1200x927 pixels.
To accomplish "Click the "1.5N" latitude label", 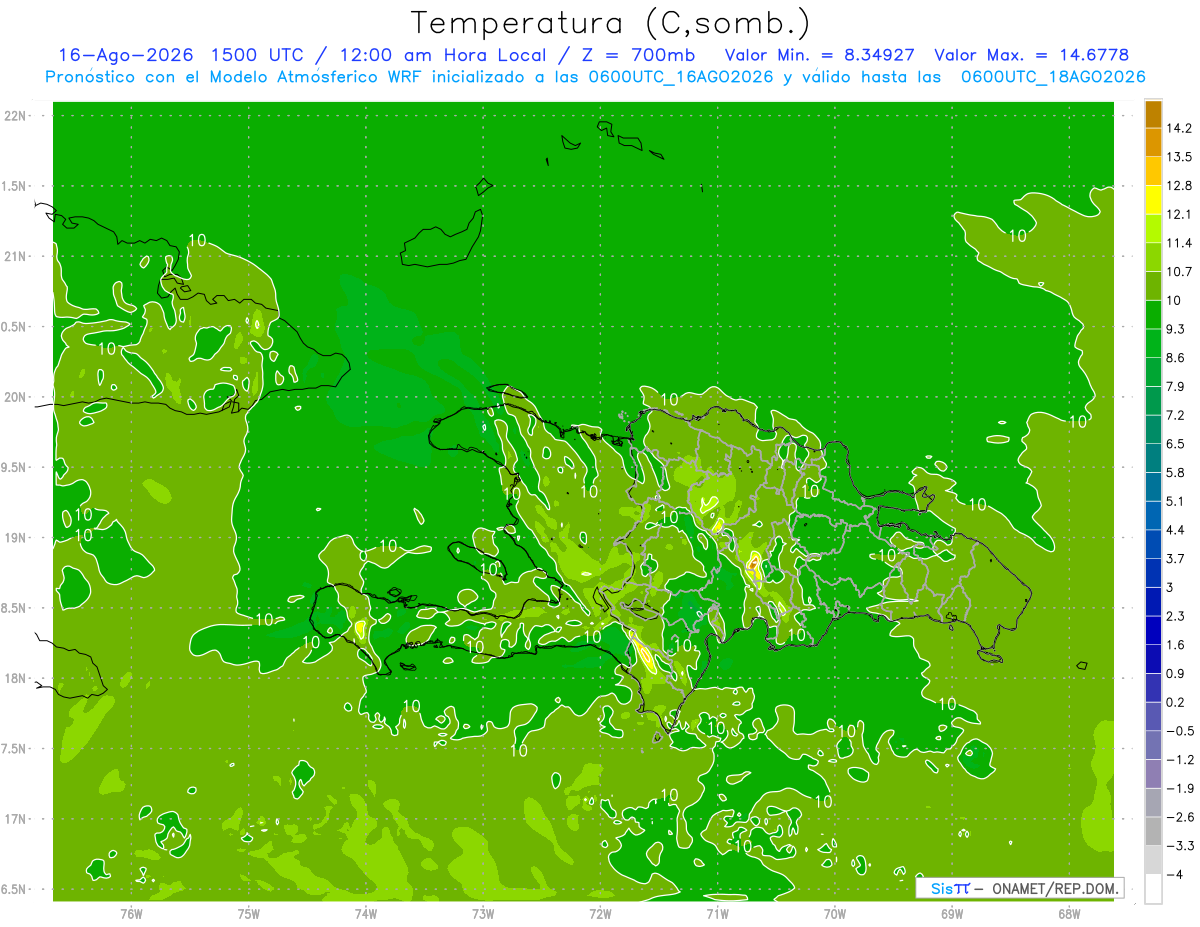I will point(15,186).
